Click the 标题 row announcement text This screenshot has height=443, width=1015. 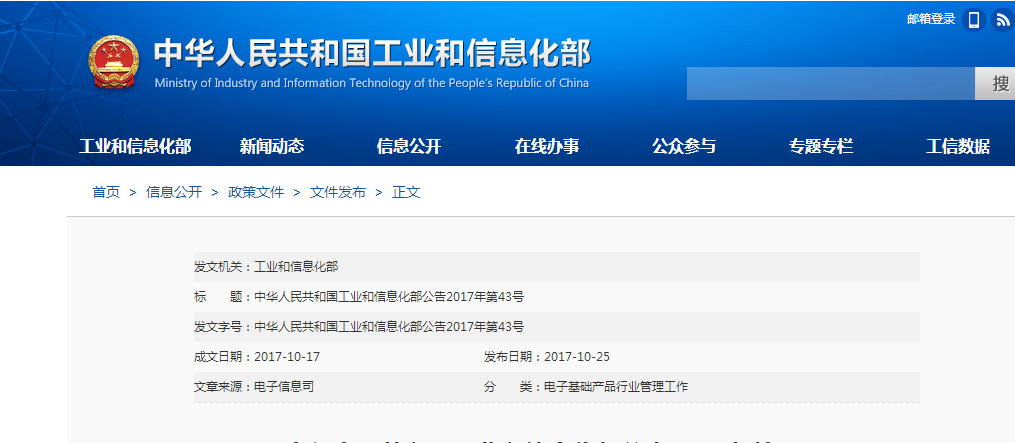[389, 297]
